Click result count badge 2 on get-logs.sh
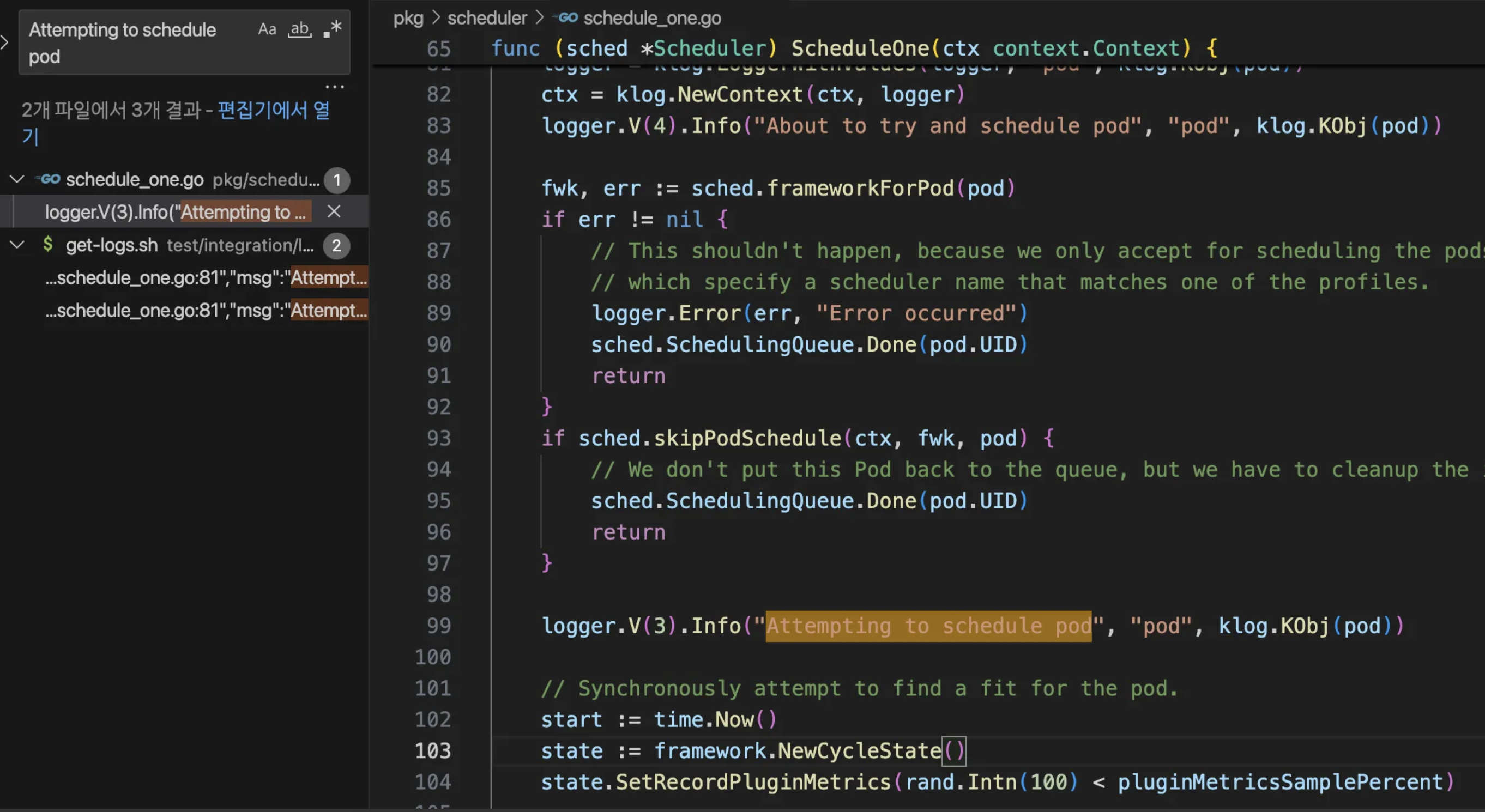The width and height of the screenshot is (1485, 812). tap(337, 246)
